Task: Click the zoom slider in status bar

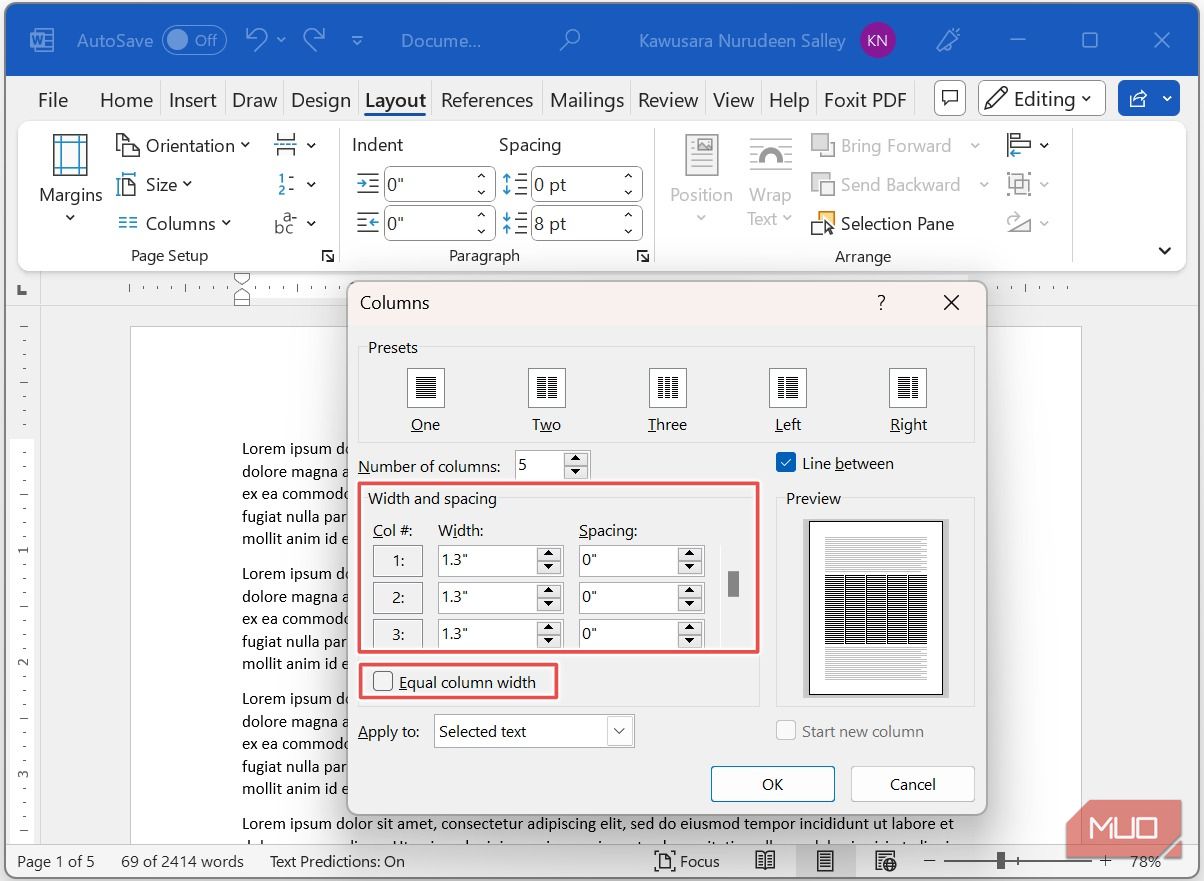Action: [1000, 861]
